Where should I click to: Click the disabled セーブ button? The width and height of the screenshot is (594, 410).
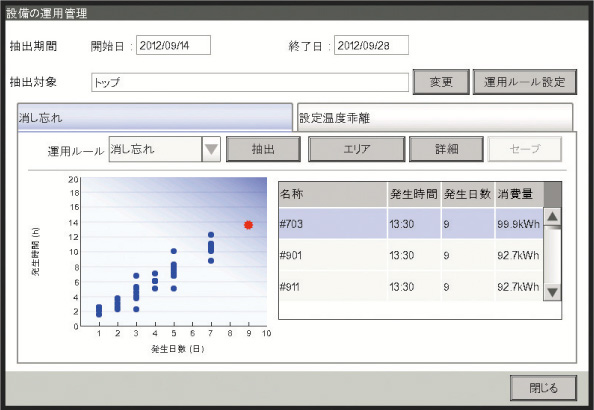click(525, 149)
